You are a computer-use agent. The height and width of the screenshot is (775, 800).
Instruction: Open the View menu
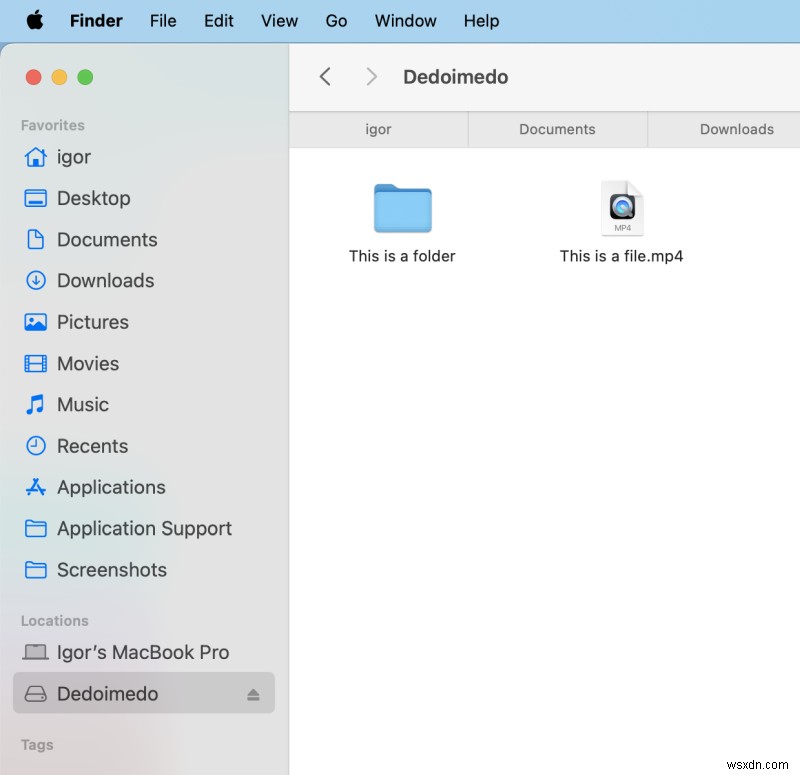tap(279, 20)
